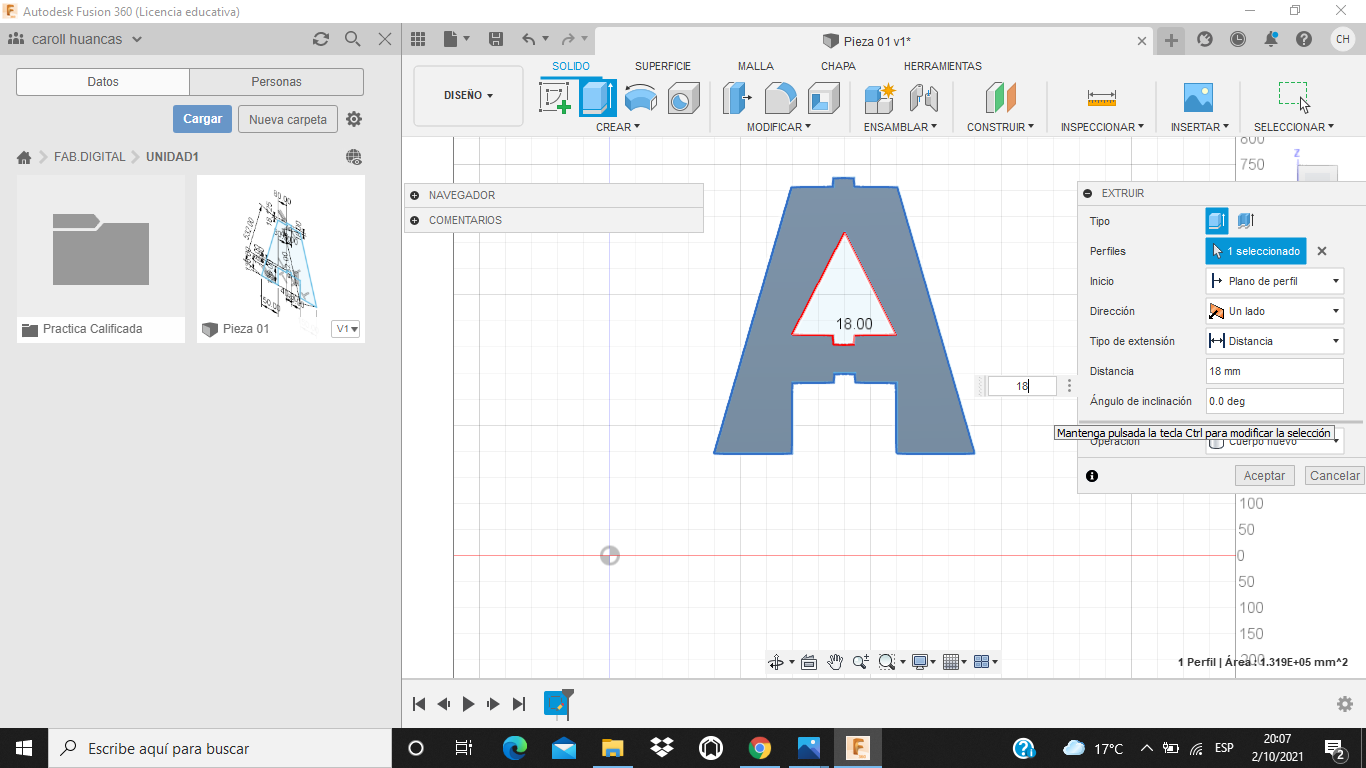This screenshot has width=1366, height=768.
Task: Click the Save icon
Action: 496,39
